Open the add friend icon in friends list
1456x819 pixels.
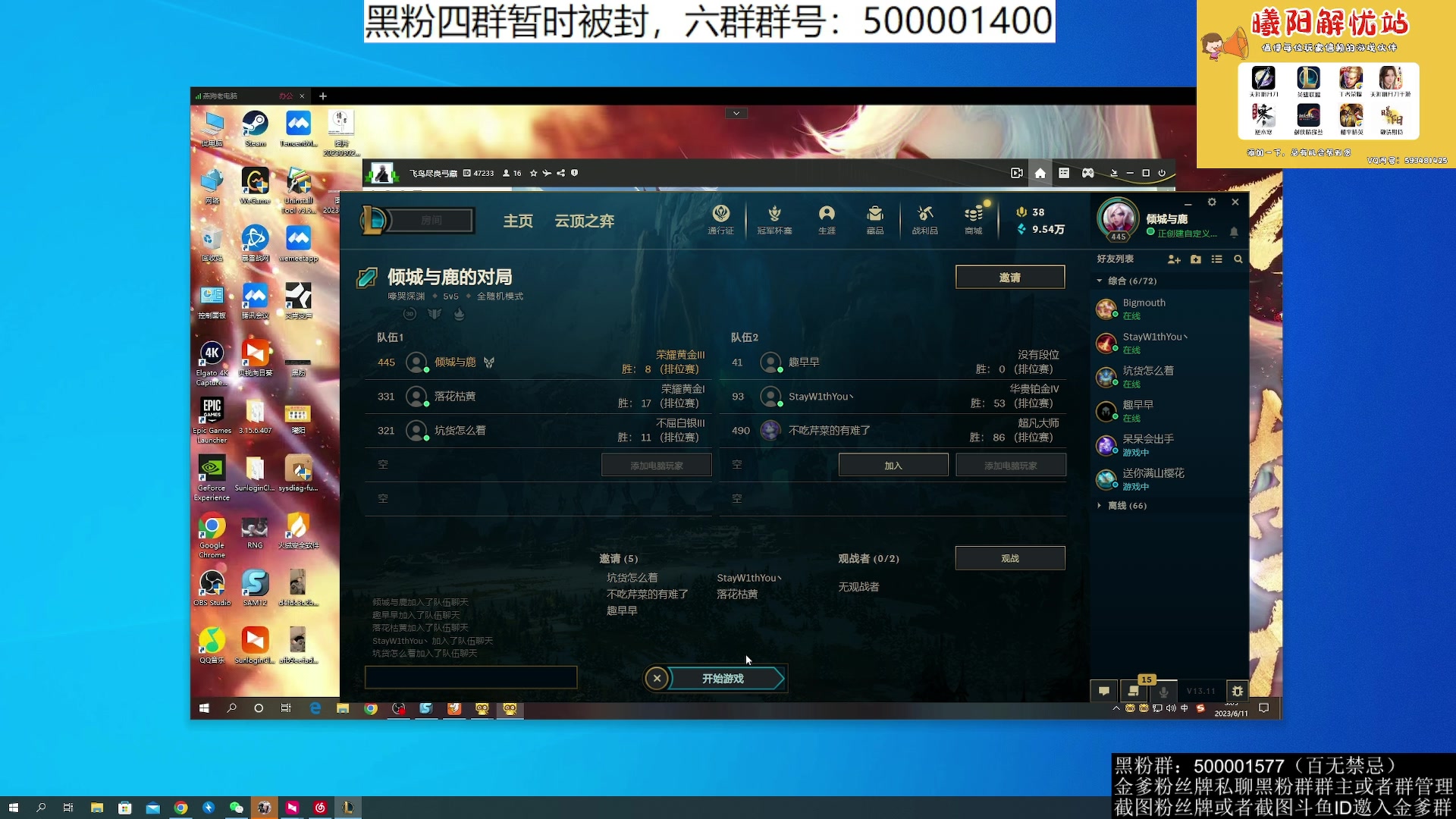tap(1174, 259)
